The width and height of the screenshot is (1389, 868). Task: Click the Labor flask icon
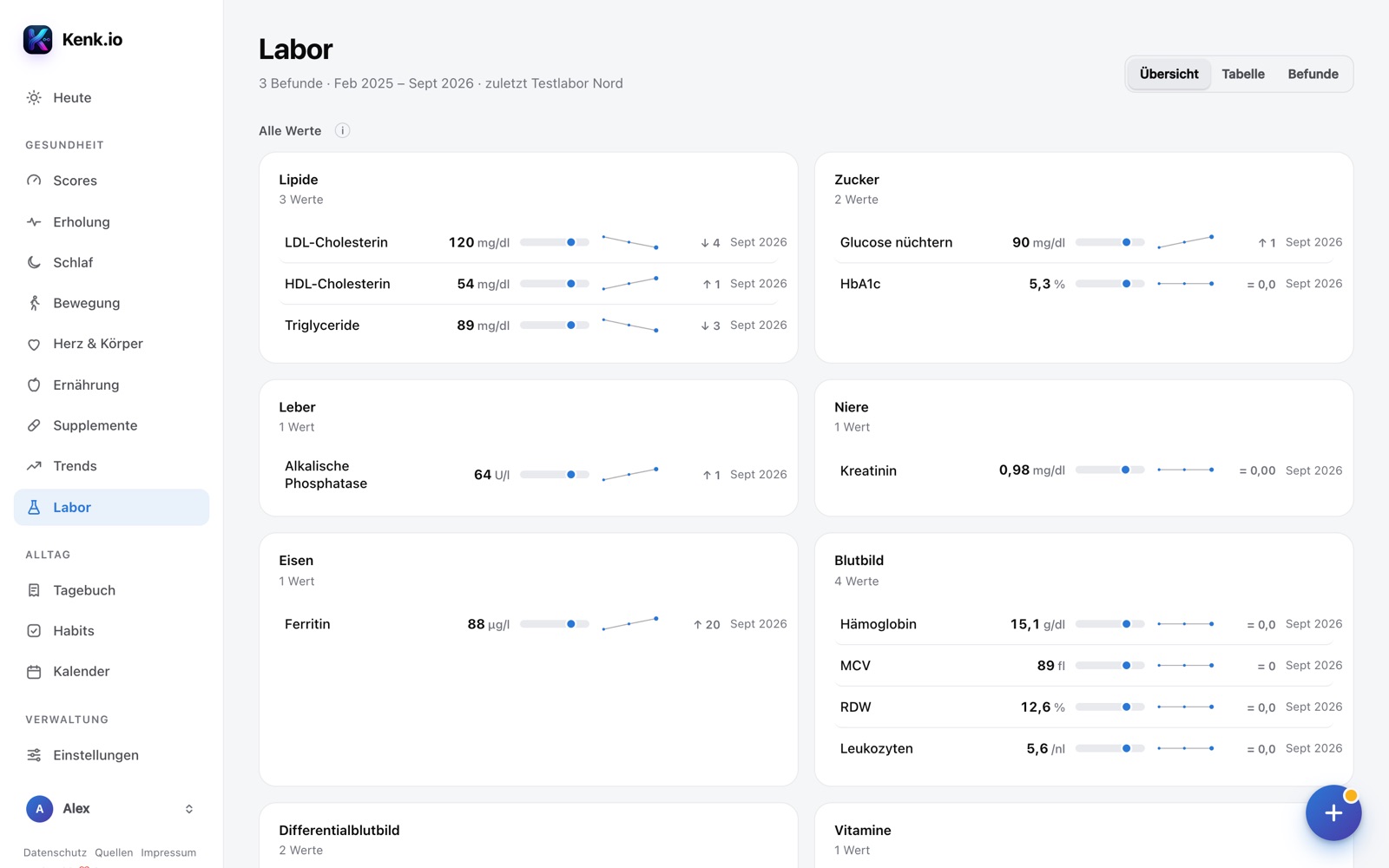point(34,507)
